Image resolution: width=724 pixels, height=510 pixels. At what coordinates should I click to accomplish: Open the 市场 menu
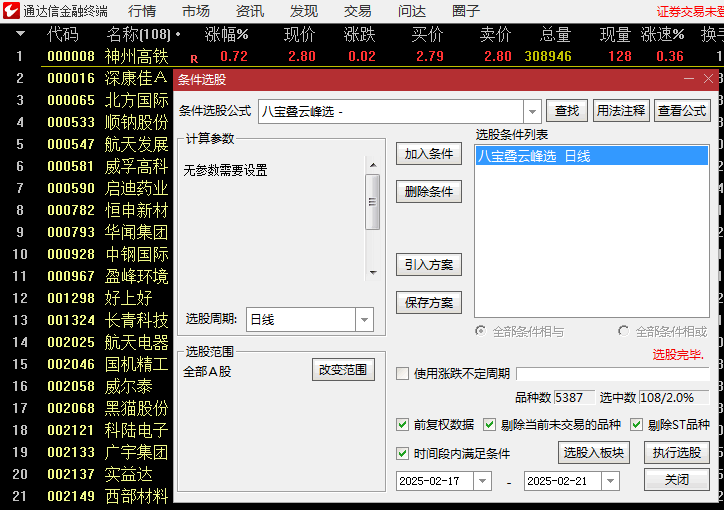196,11
